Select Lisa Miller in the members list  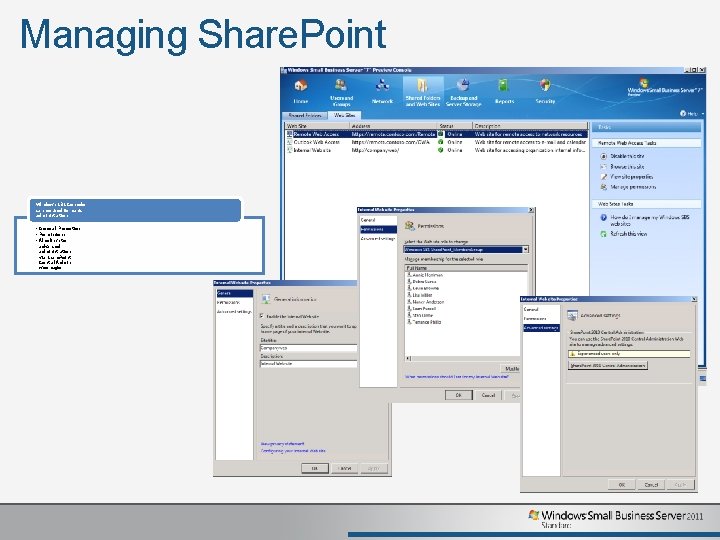click(422, 295)
